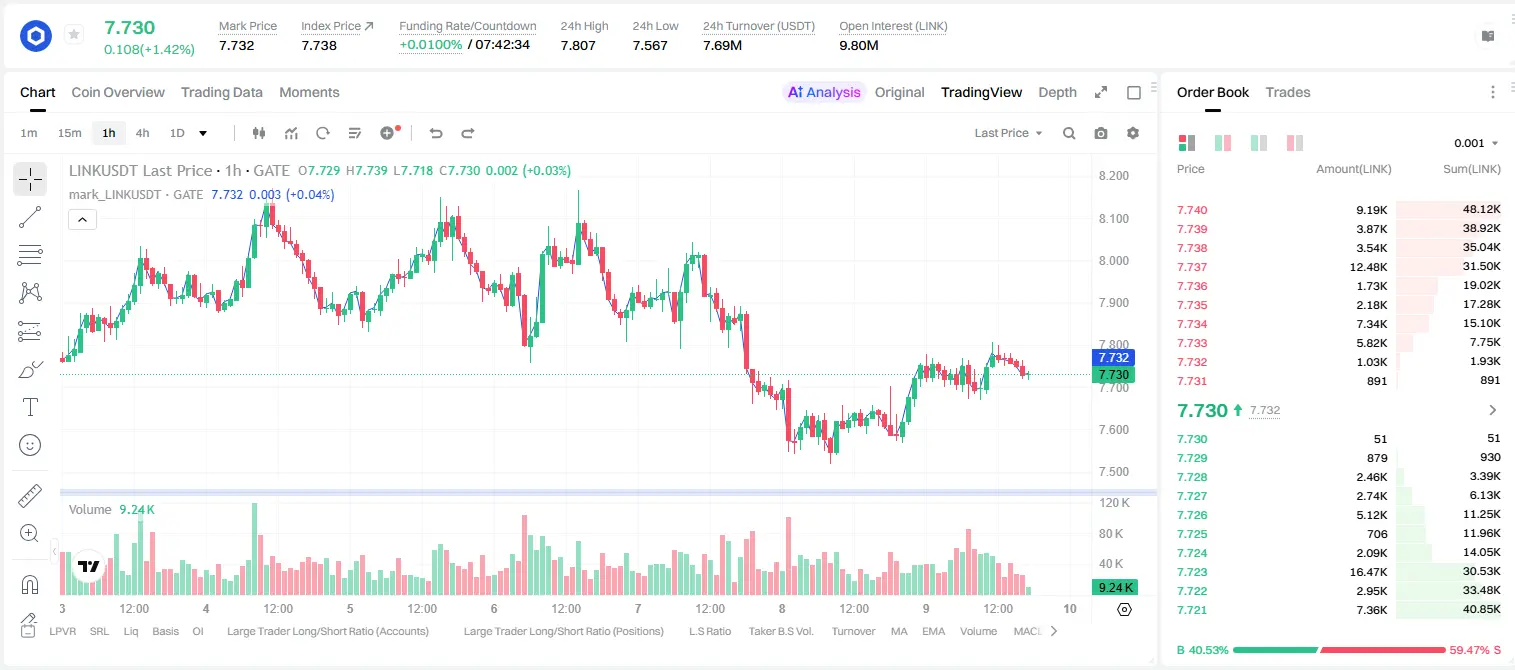Undo the last chart action
Screen dimensions: 1515x670
point(436,133)
